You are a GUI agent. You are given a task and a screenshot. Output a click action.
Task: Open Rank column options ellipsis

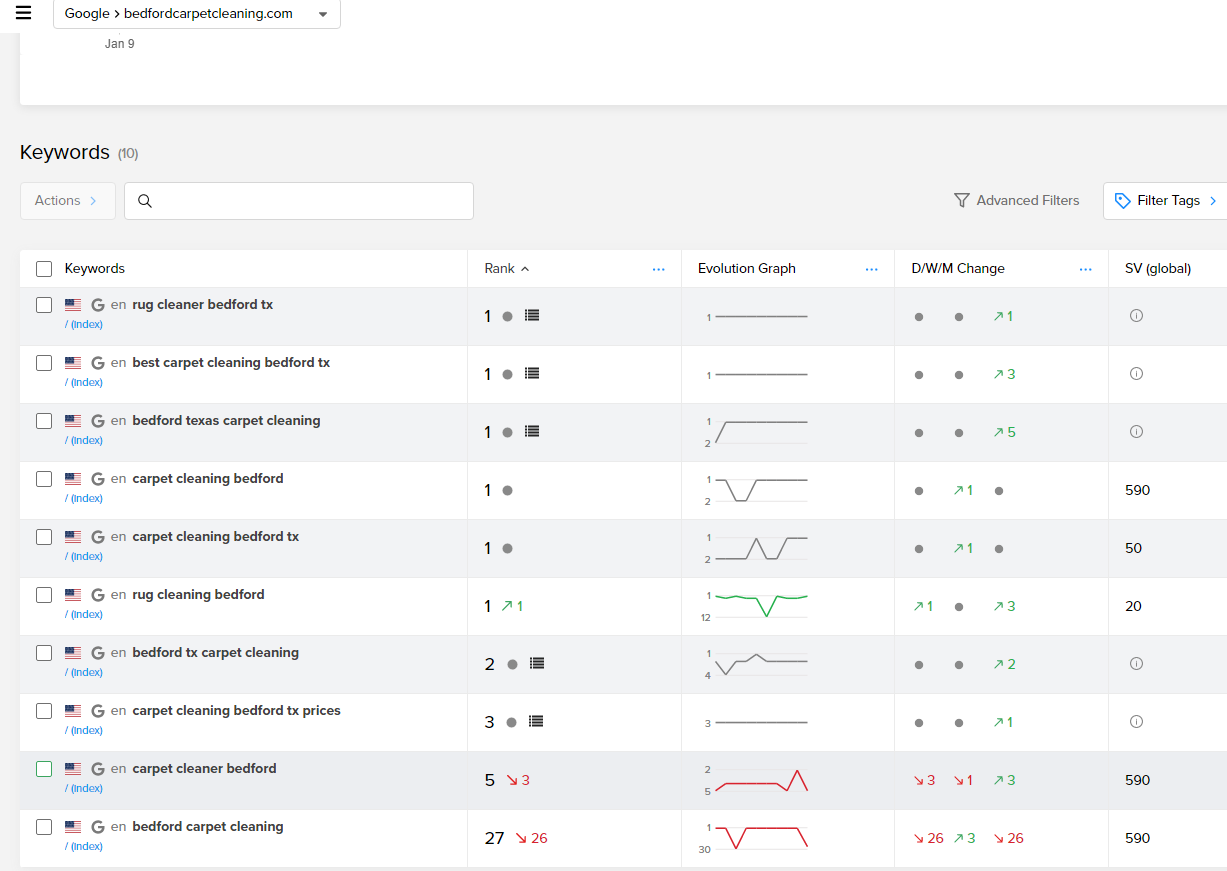click(658, 269)
